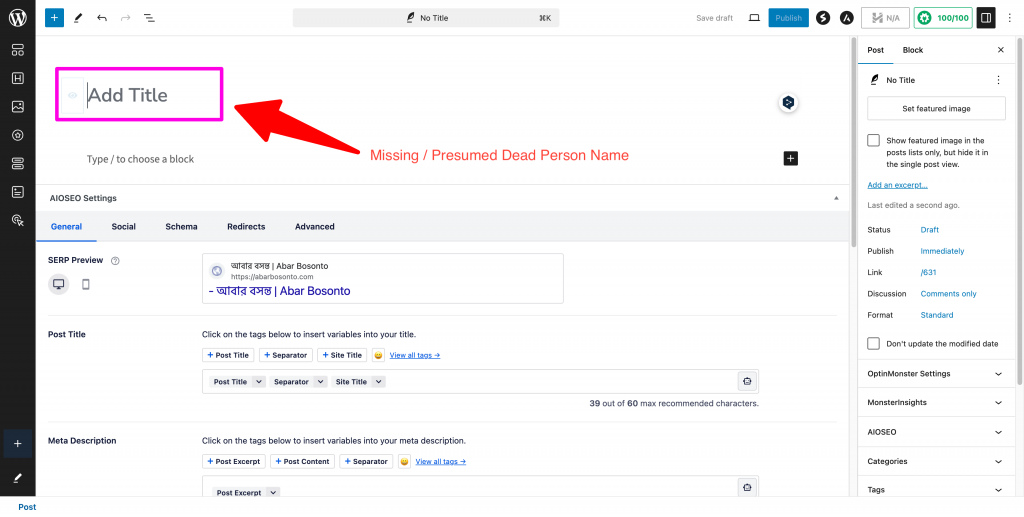Click the desktop preview icon in SERP Preview
Viewport: 1024px width, 517px height.
tap(59, 284)
